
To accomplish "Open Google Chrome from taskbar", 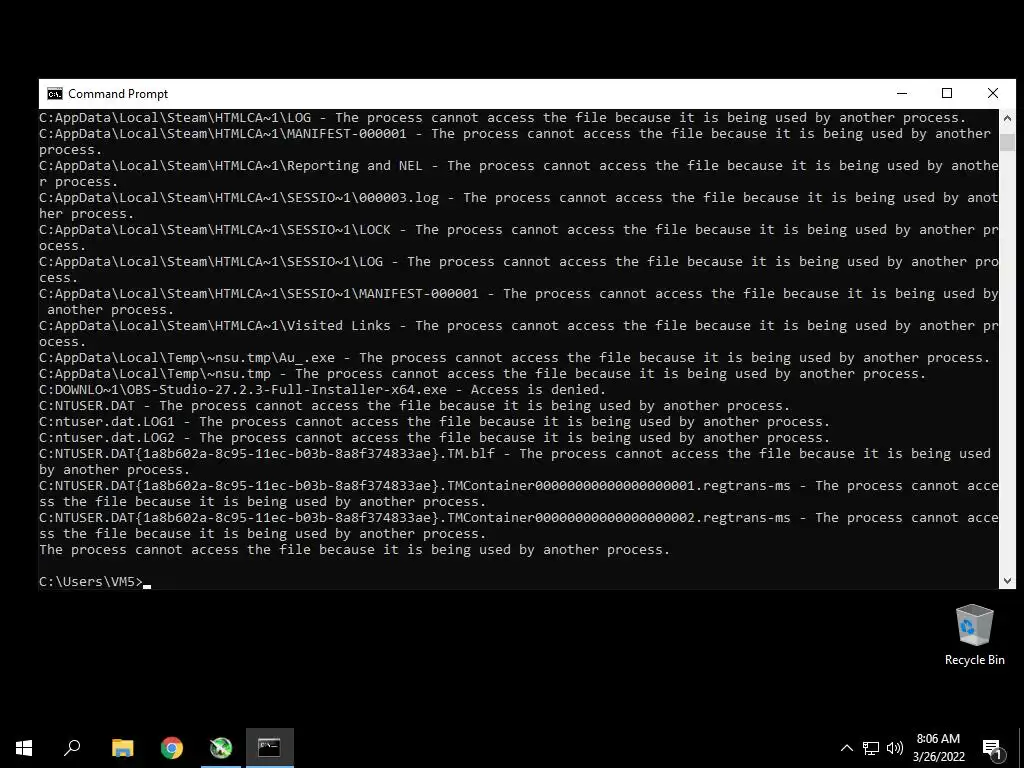I will (172, 748).
